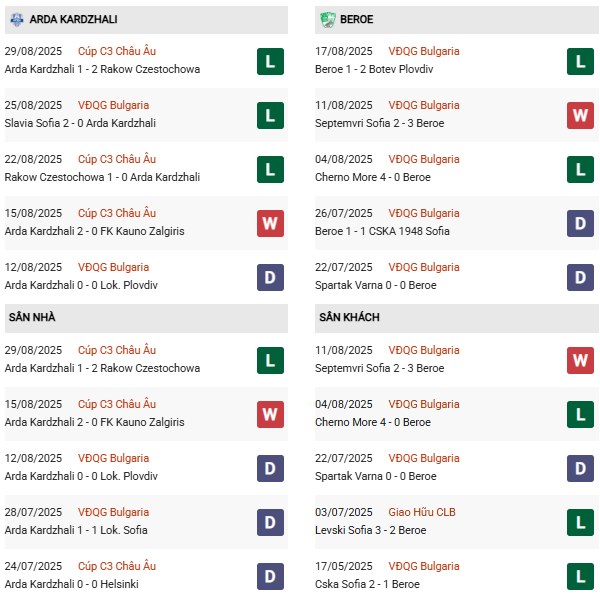Click the Arda Kardzhali team logo

coord(14,19)
